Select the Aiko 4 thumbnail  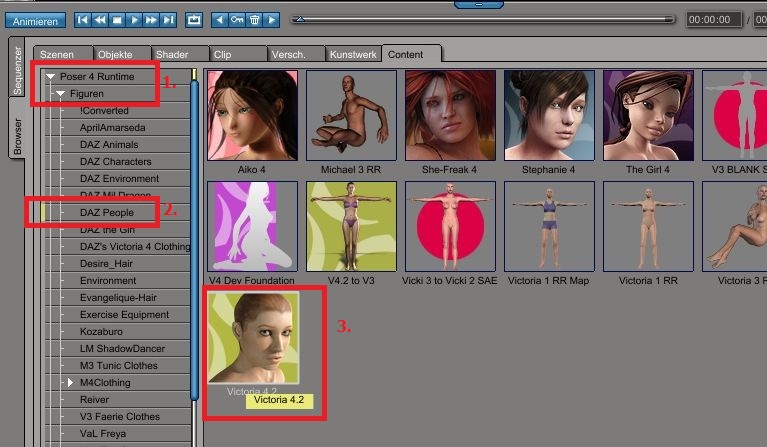click(252, 115)
